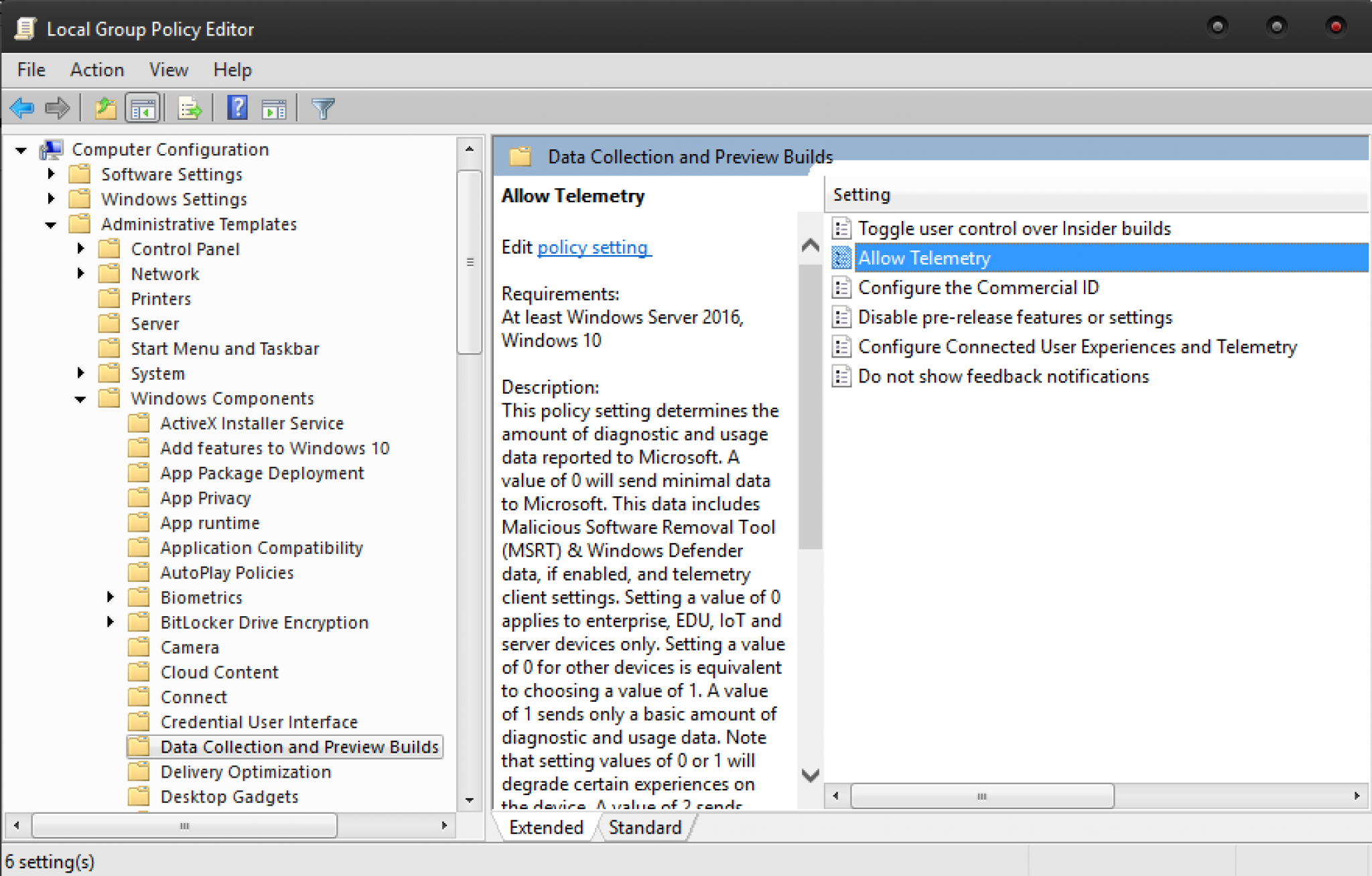Click description pane scroll down arrow
Screen dimensions: 1372x876
coord(811,776)
